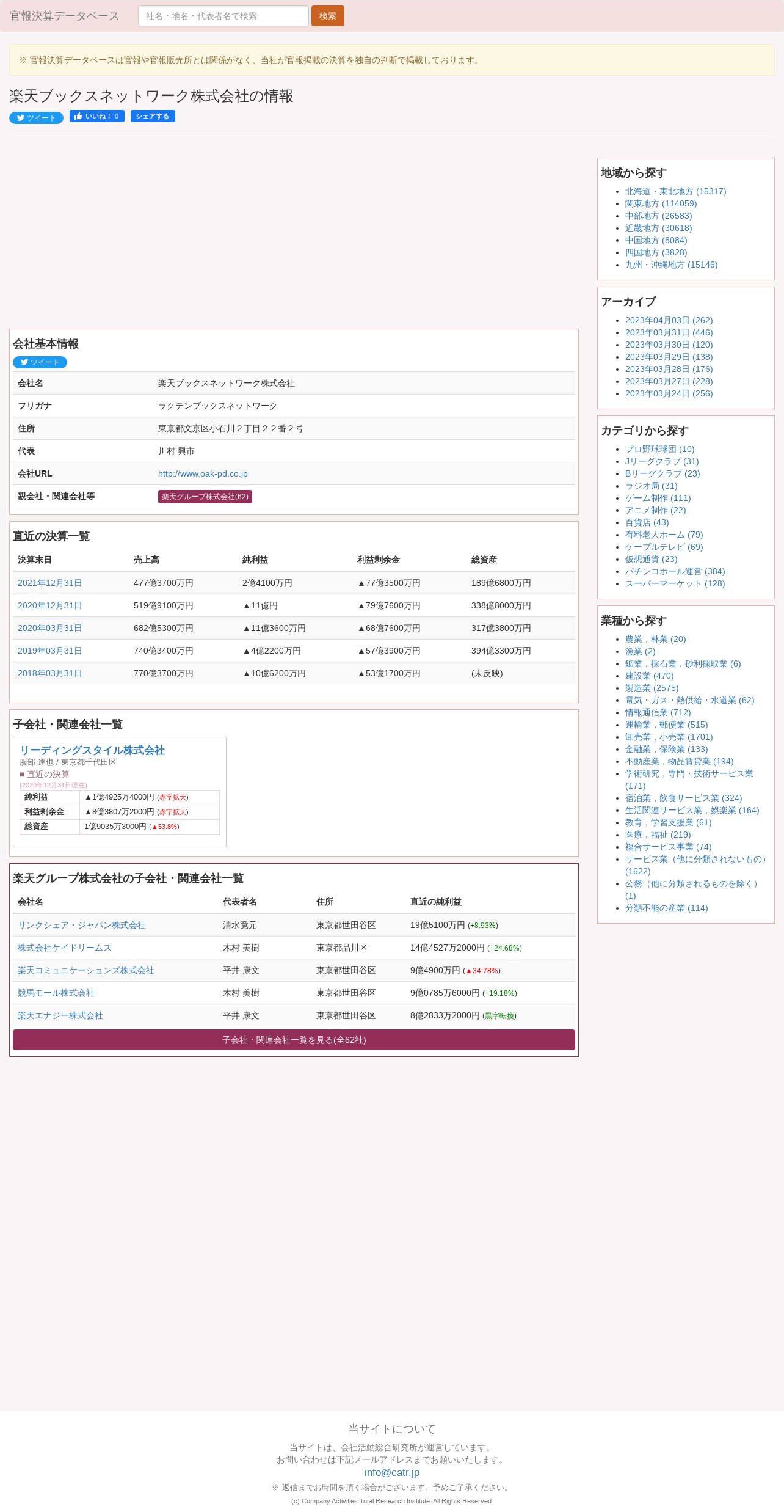This screenshot has height=1512, width=784.
Task: Open industry 不動産業，物品賃貸業 (194)
Action: tap(679, 761)
